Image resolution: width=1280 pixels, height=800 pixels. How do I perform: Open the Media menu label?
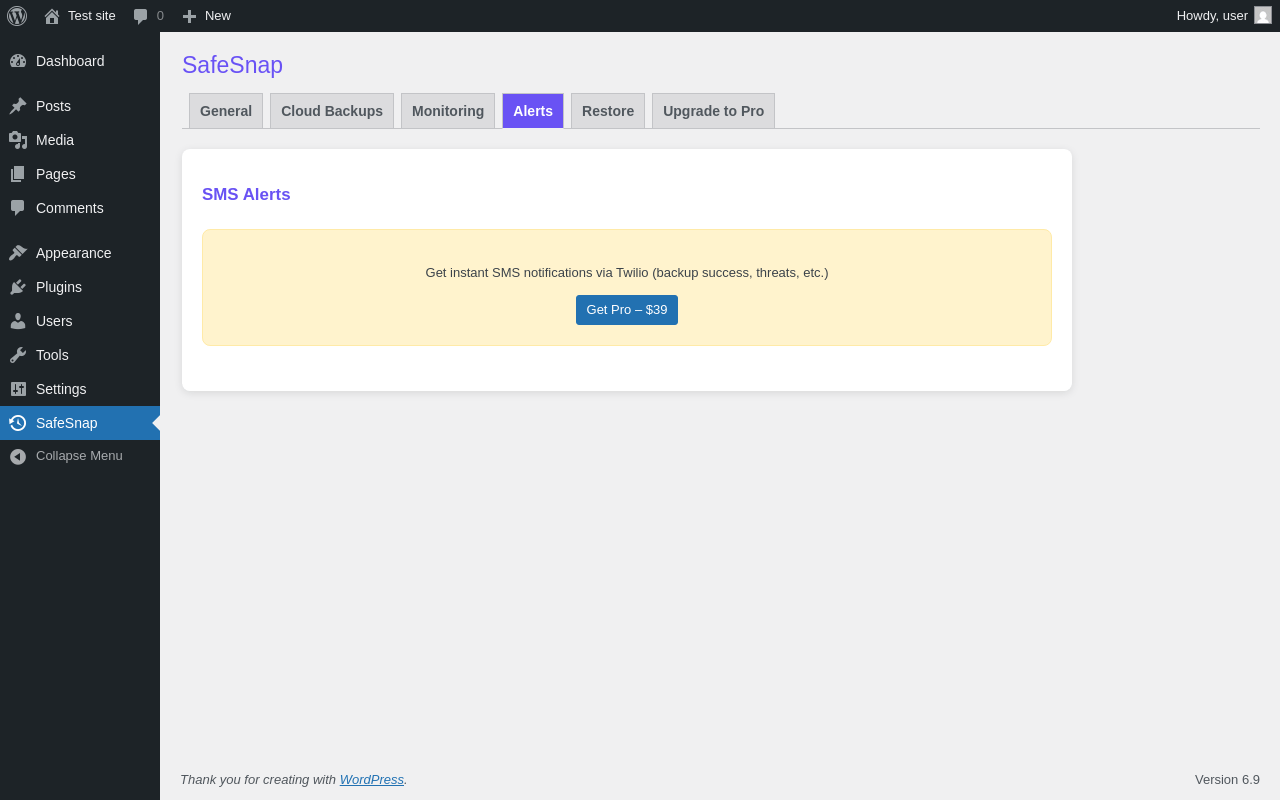pyautogui.click(x=55, y=140)
